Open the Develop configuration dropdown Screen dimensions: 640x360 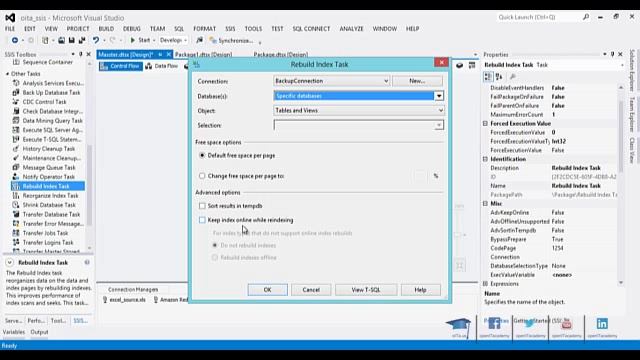173,40
